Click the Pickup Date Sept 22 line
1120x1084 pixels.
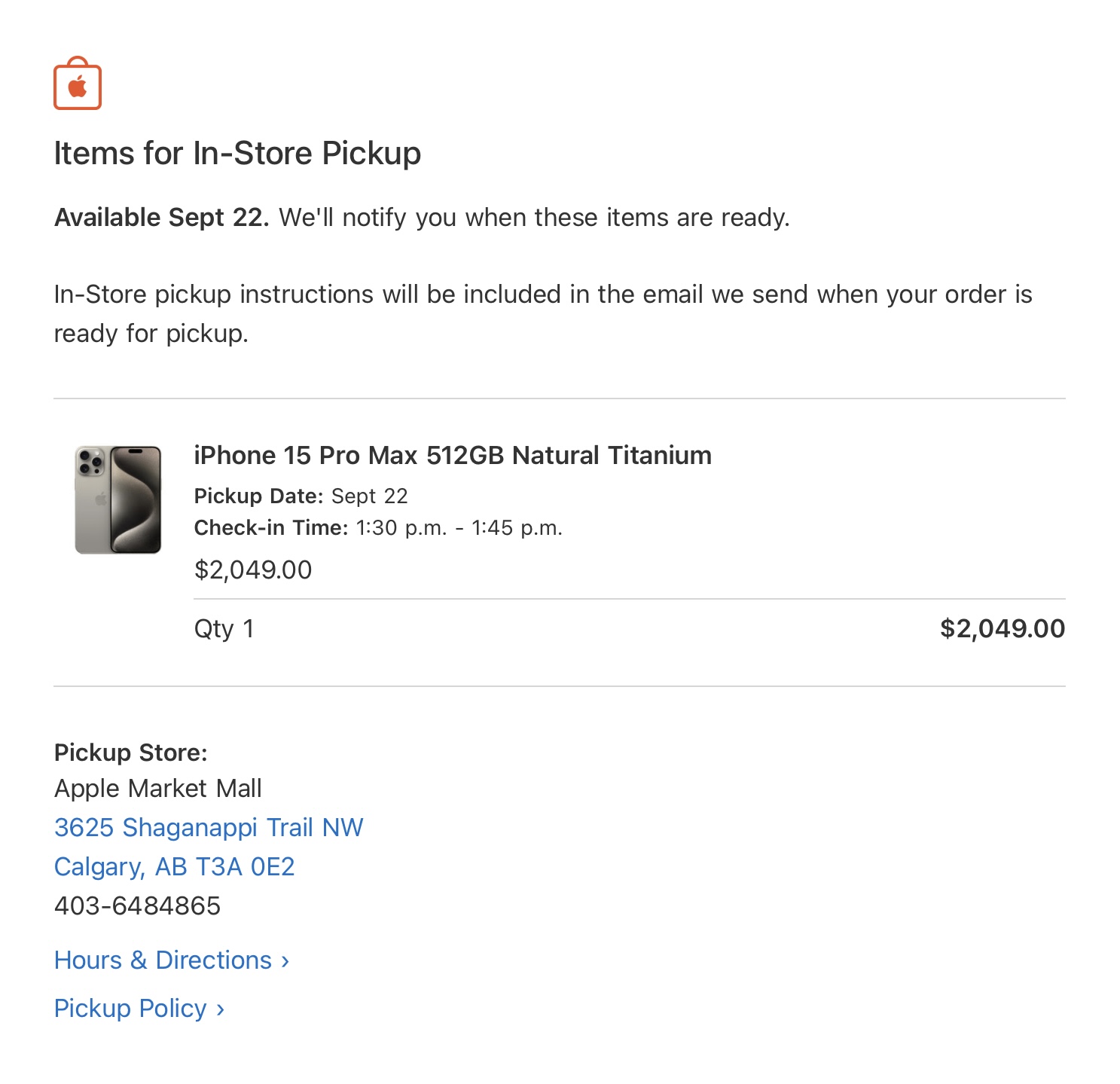coord(301,496)
